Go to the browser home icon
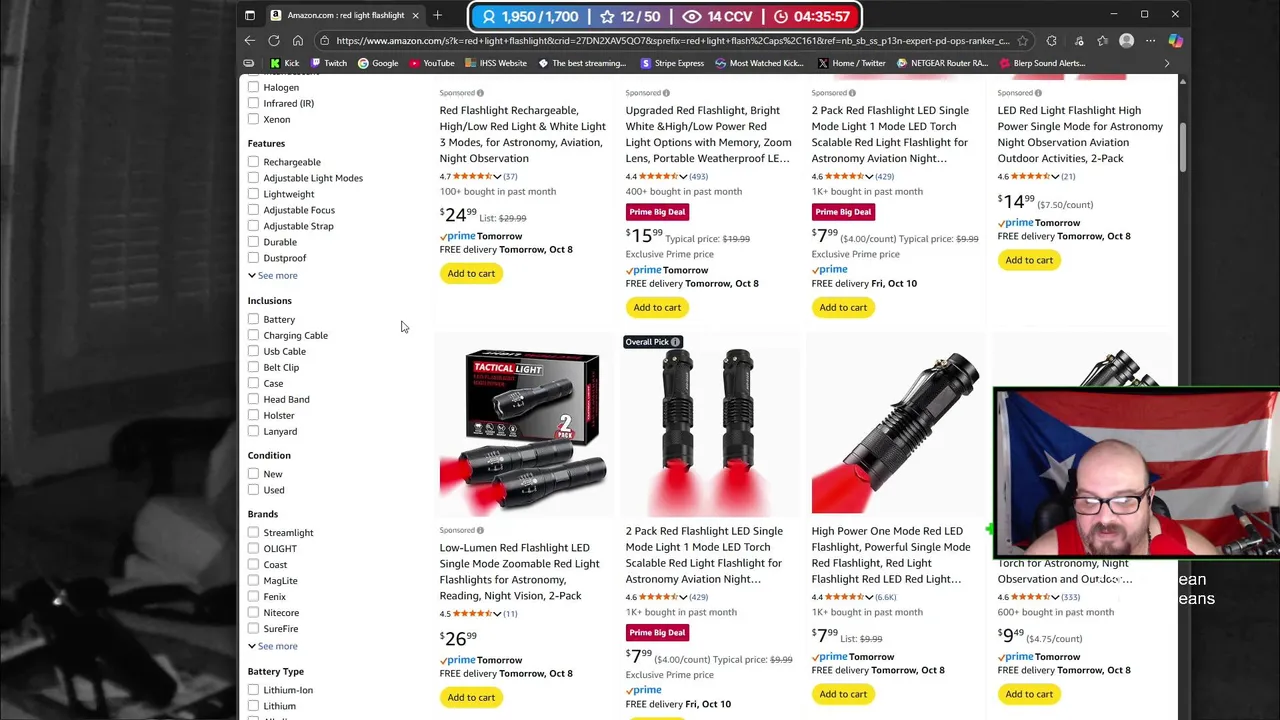The height and width of the screenshot is (720, 1280). point(298,41)
